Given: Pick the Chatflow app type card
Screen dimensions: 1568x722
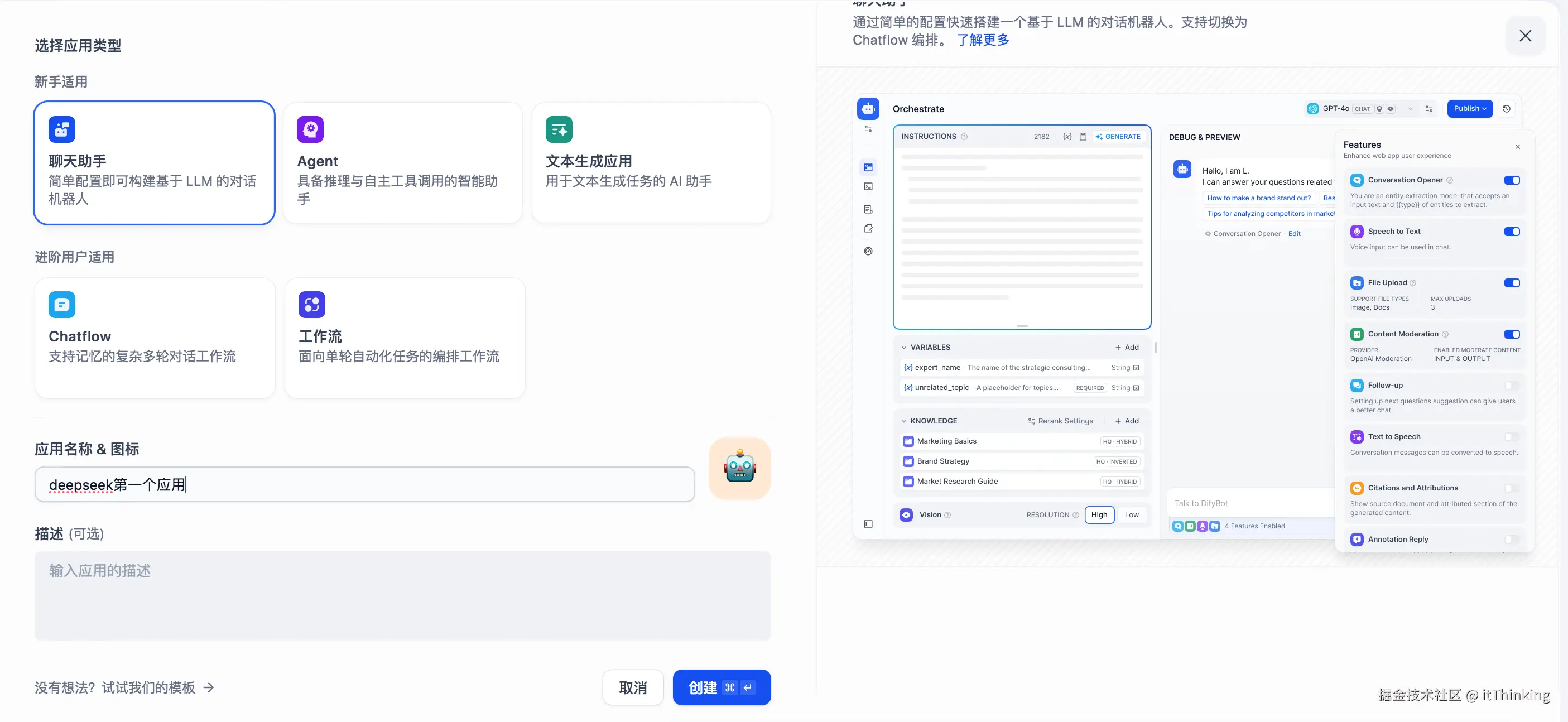Looking at the screenshot, I should [155, 338].
